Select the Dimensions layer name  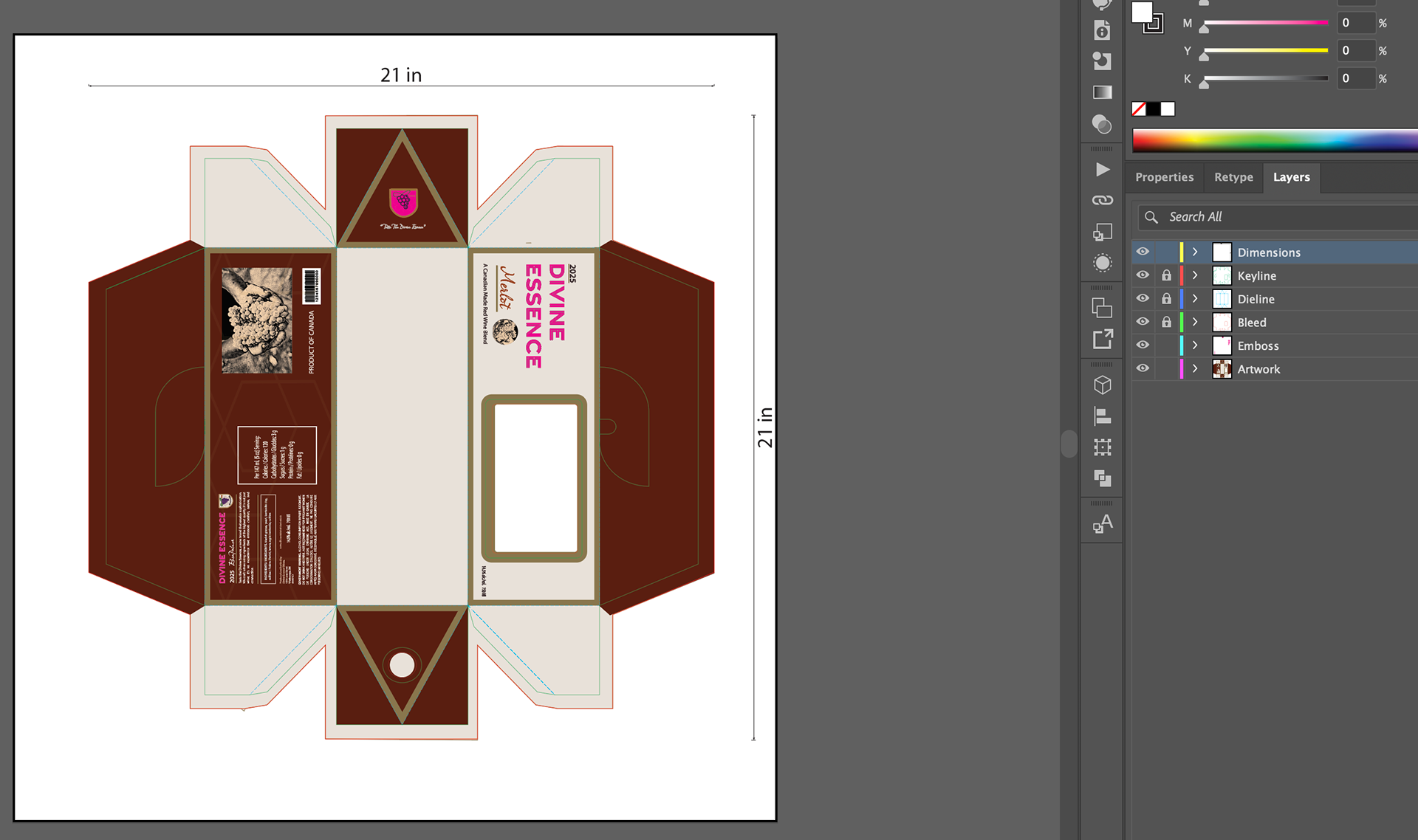click(1269, 252)
